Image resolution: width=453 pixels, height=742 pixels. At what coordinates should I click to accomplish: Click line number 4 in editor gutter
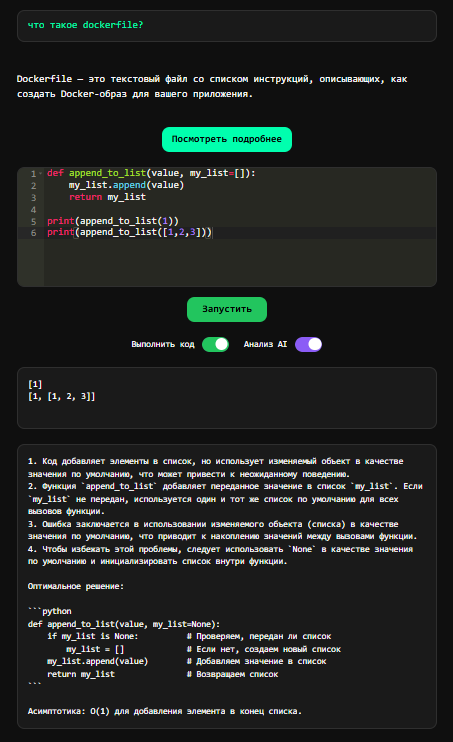point(33,209)
